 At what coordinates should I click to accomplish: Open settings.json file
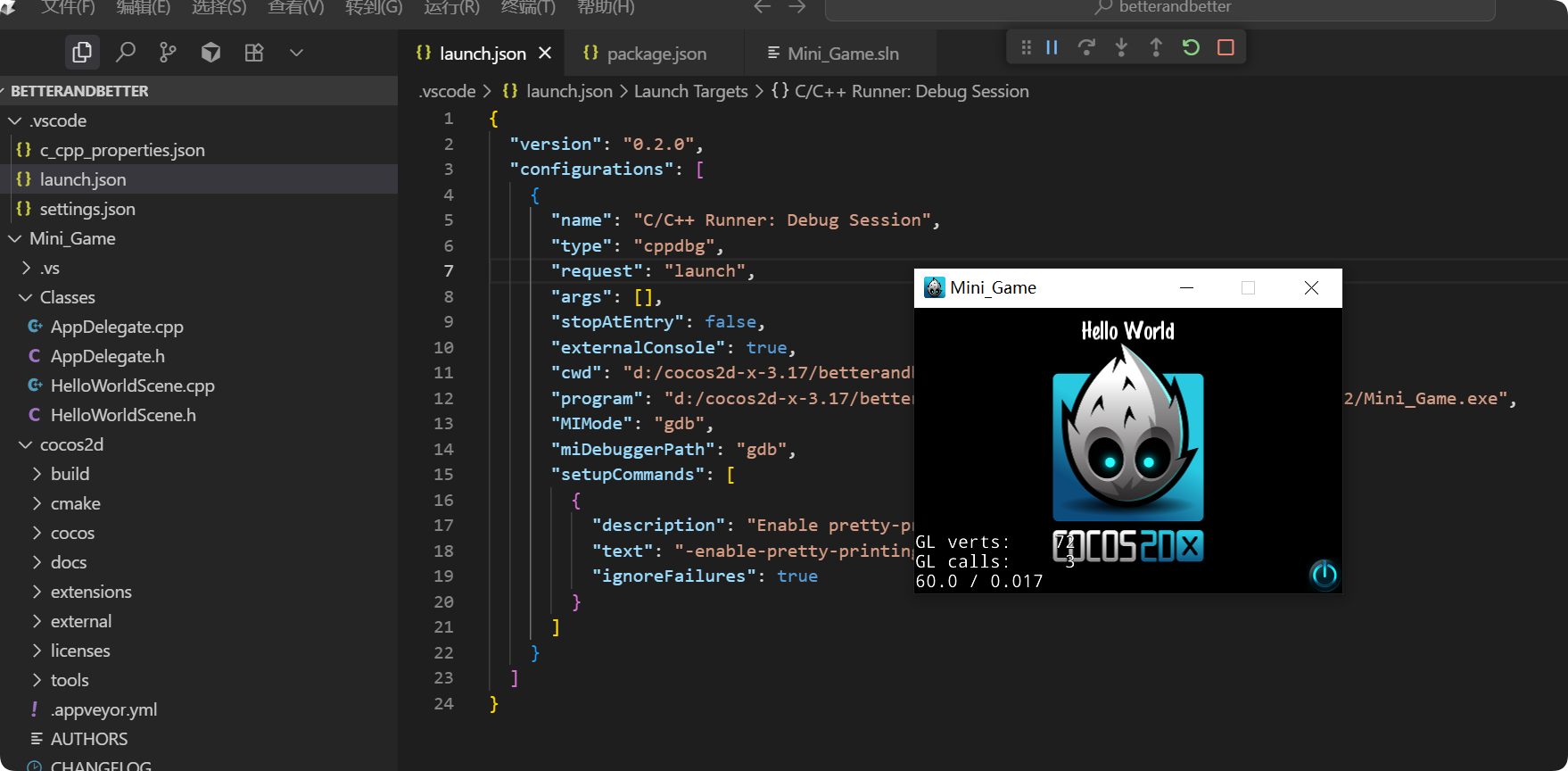point(199,209)
